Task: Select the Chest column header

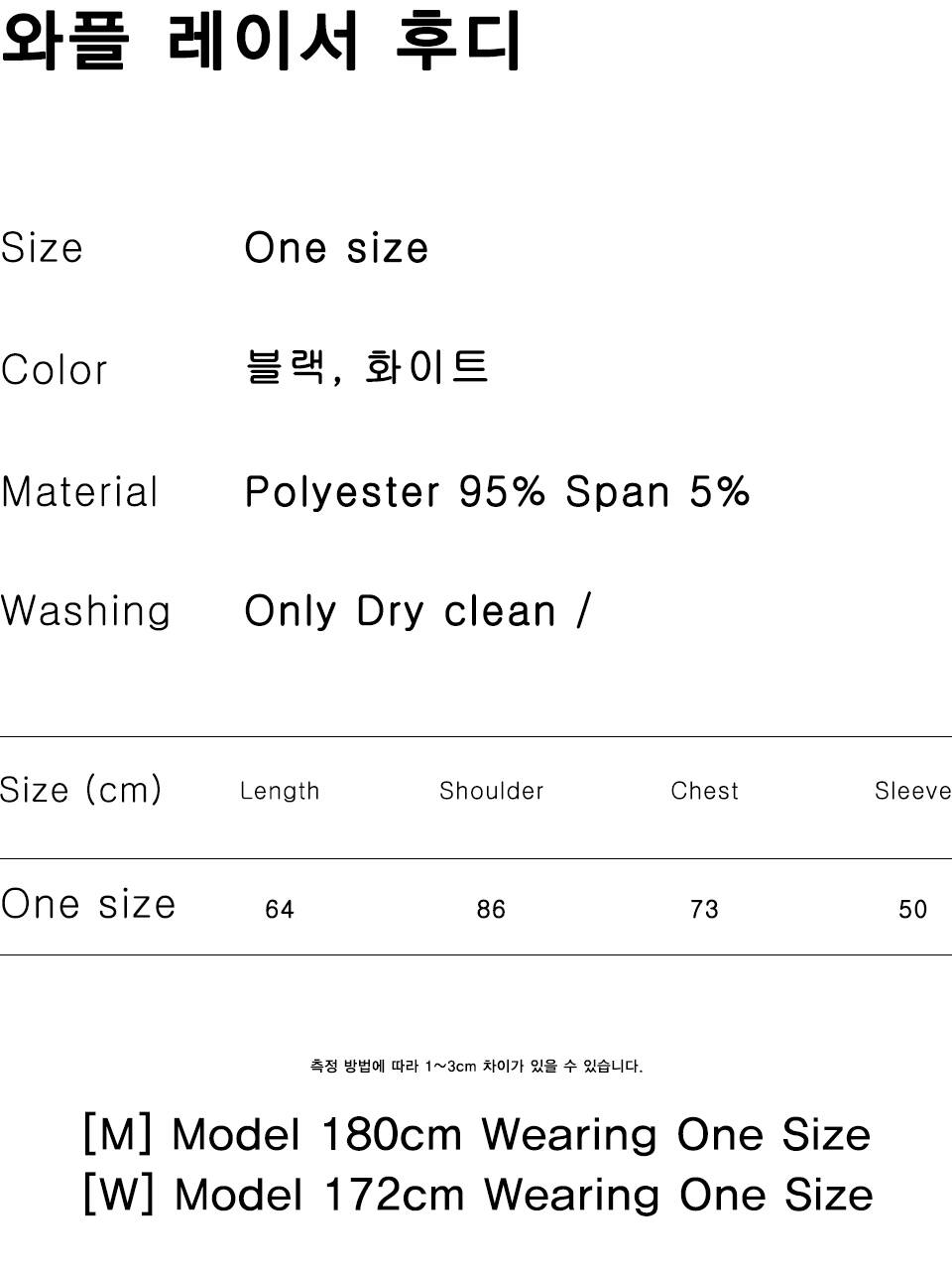Action: (x=704, y=791)
